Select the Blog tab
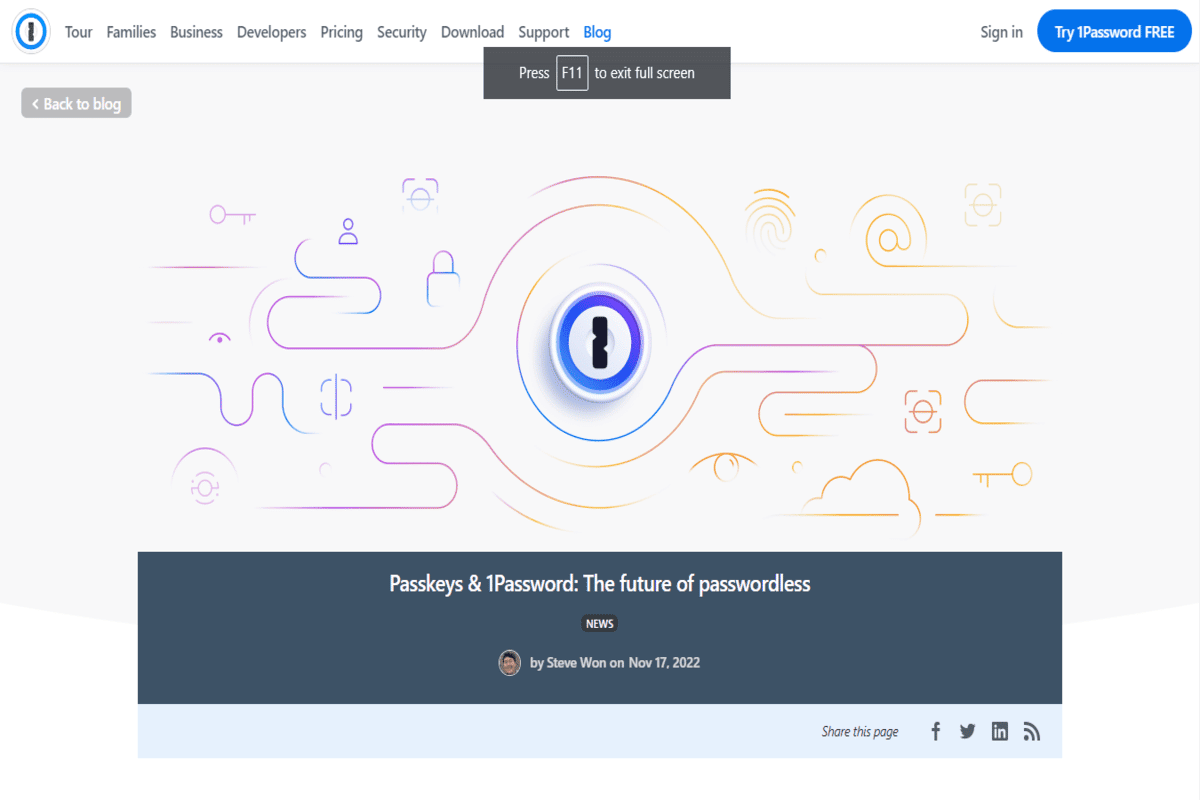Image resolution: width=1200 pixels, height=800 pixels. click(597, 32)
